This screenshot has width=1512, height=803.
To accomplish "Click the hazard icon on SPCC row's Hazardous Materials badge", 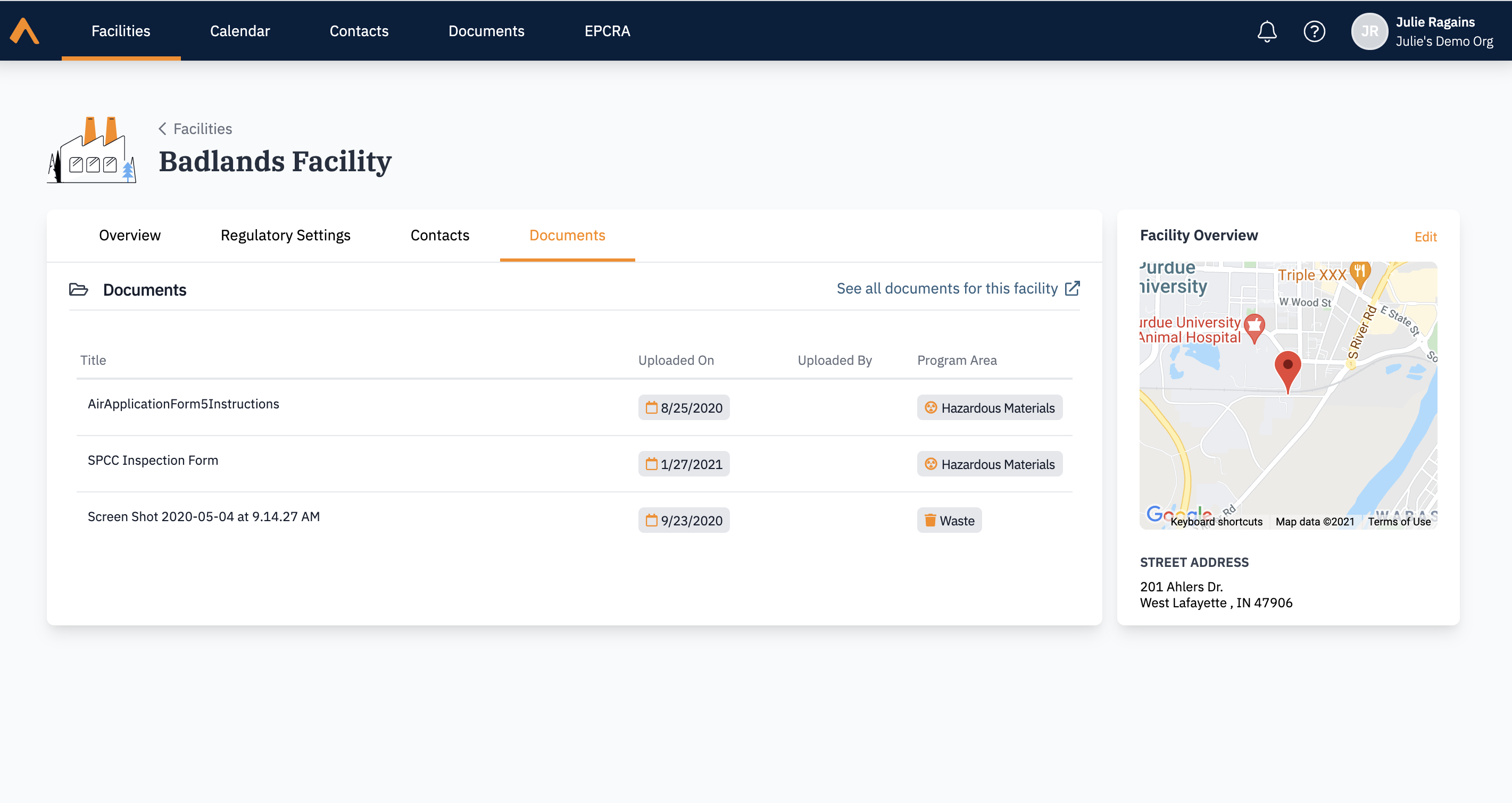I will [931, 464].
